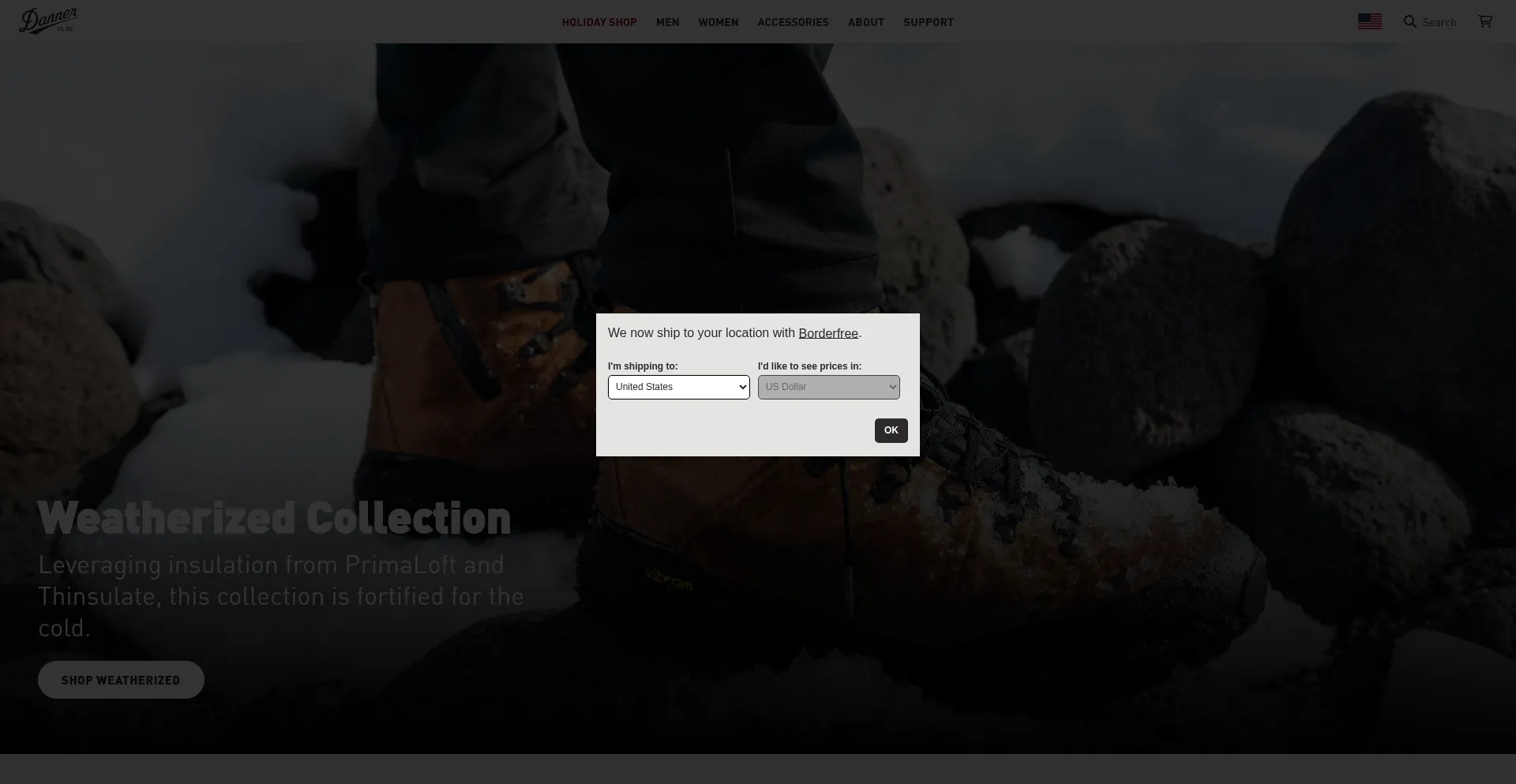Viewport: 1516px width, 784px height.
Task: Open the Women navigation item
Action: click(x=718, y=22)
